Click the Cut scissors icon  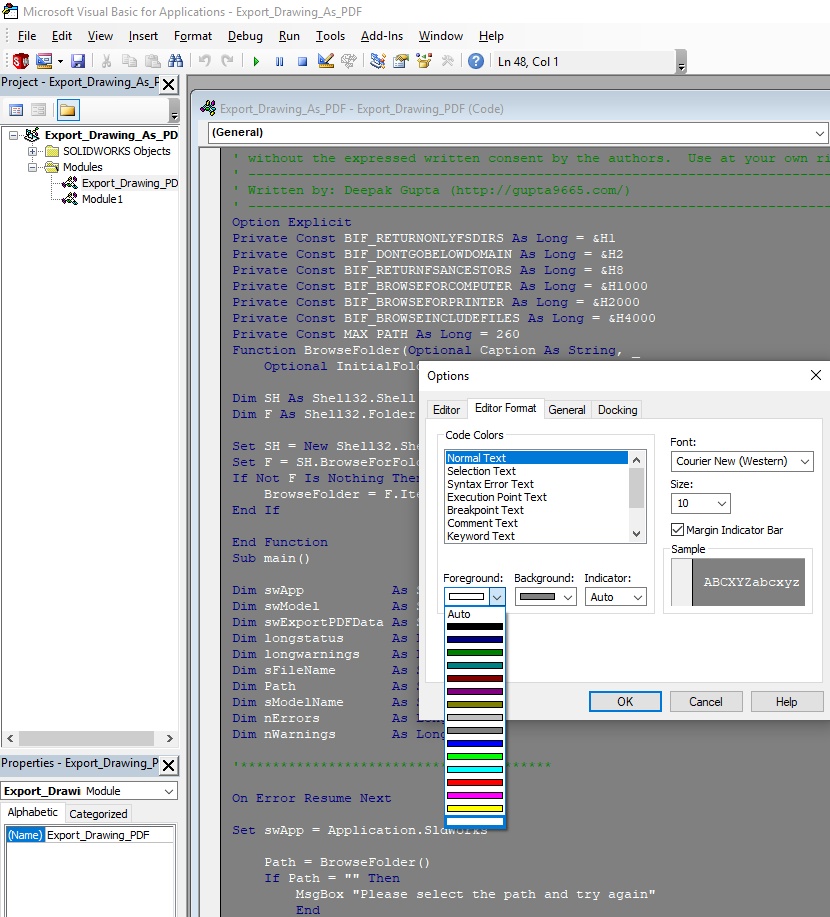click(106, 61)
